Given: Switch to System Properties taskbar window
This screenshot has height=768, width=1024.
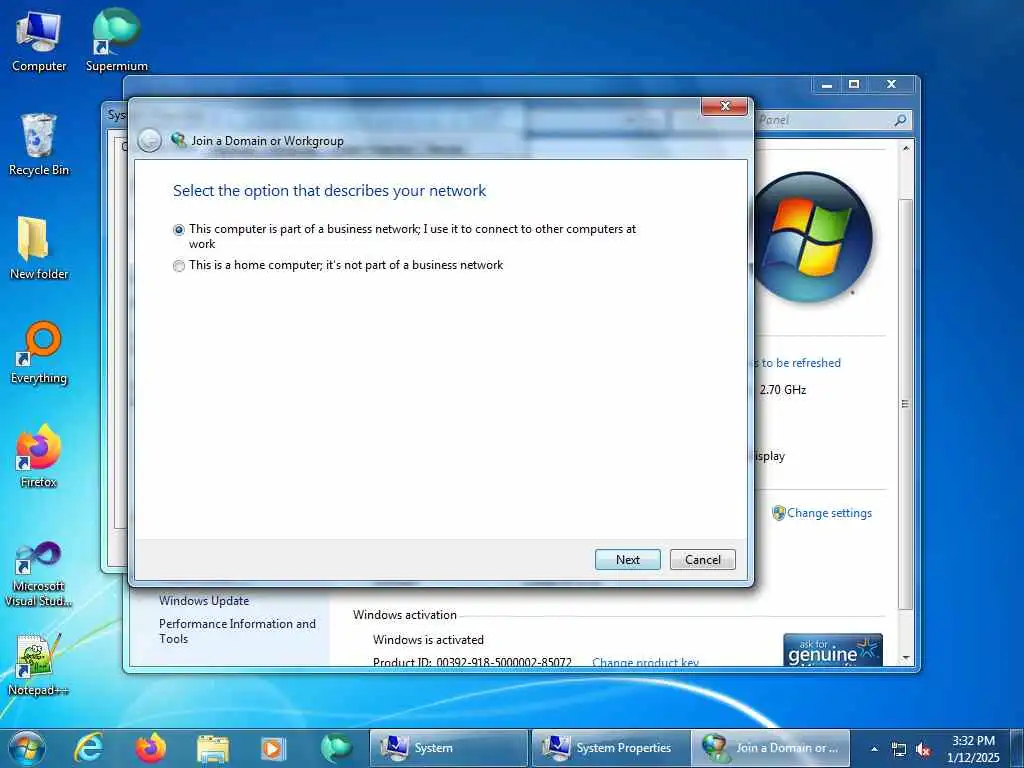Looking at the screenshot, I should tap(611, 748).
